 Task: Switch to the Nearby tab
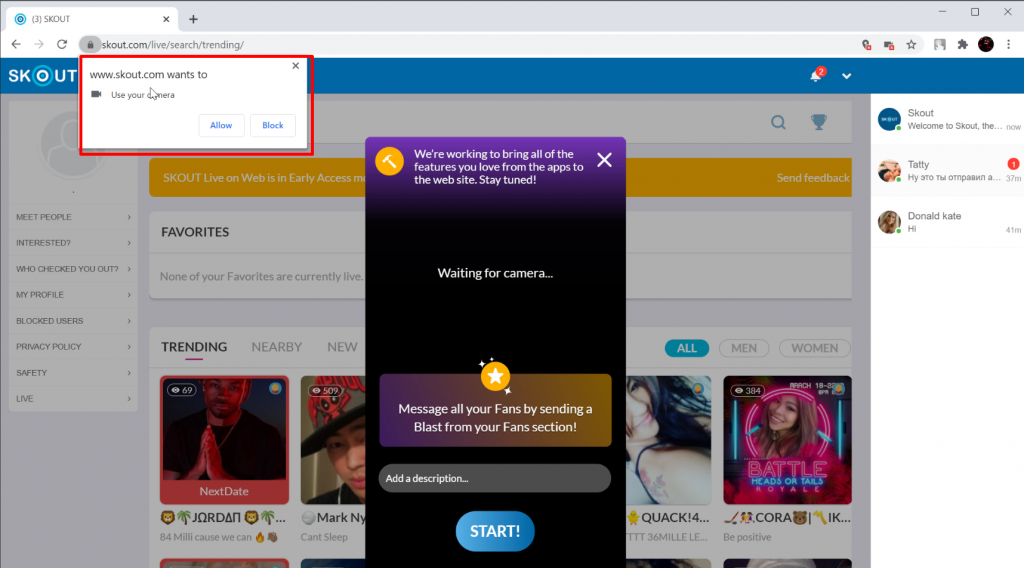277,347
